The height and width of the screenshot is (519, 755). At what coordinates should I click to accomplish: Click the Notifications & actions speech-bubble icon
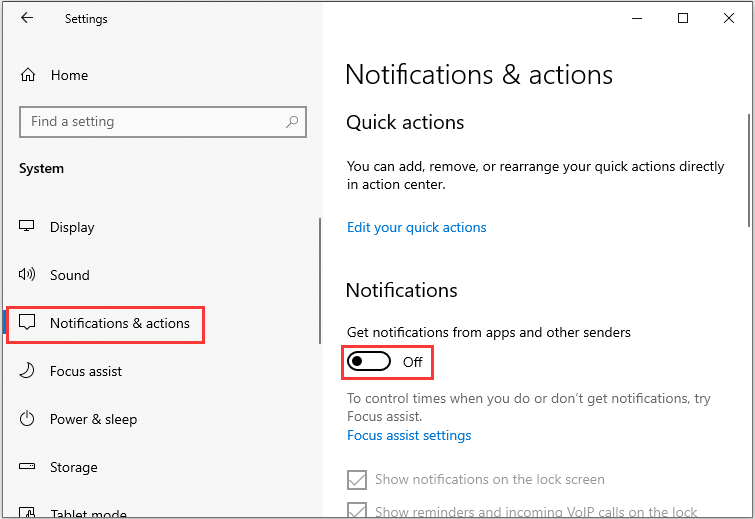pyautogui.click(x=27, y=323)
